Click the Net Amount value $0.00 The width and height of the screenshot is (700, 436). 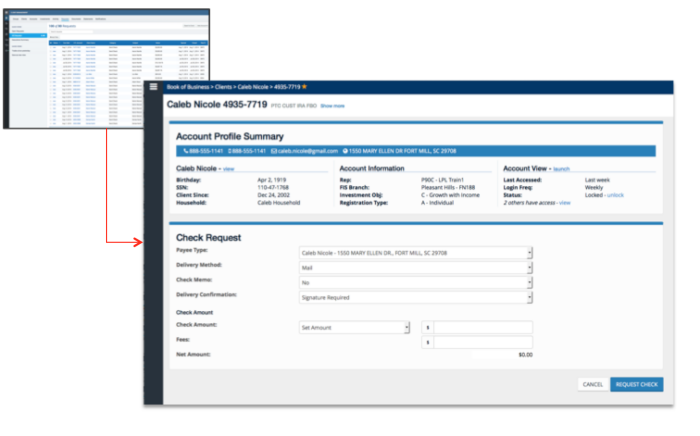pos(525,355)
